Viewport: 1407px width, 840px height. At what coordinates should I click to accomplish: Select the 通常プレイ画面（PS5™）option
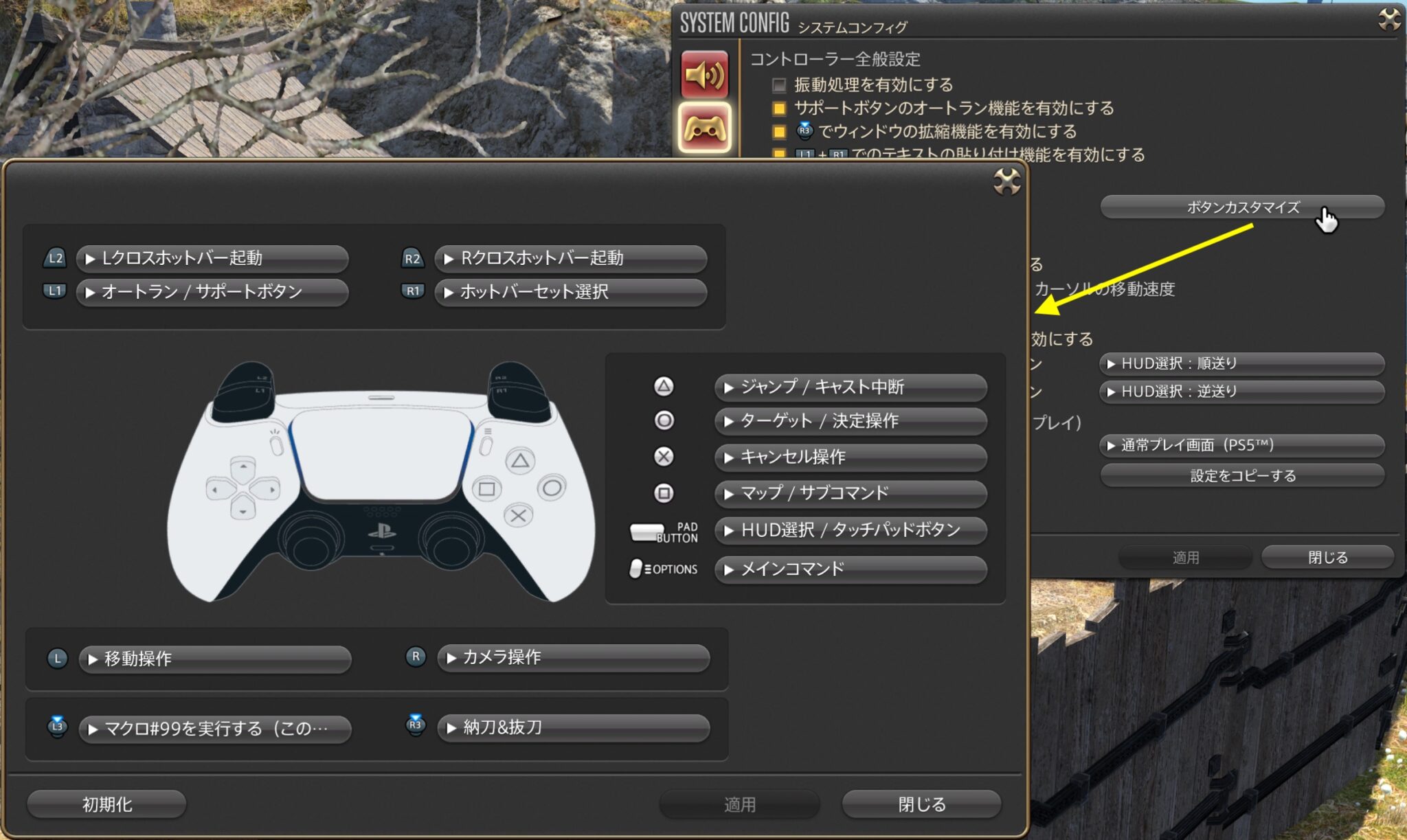(1242, 446)
